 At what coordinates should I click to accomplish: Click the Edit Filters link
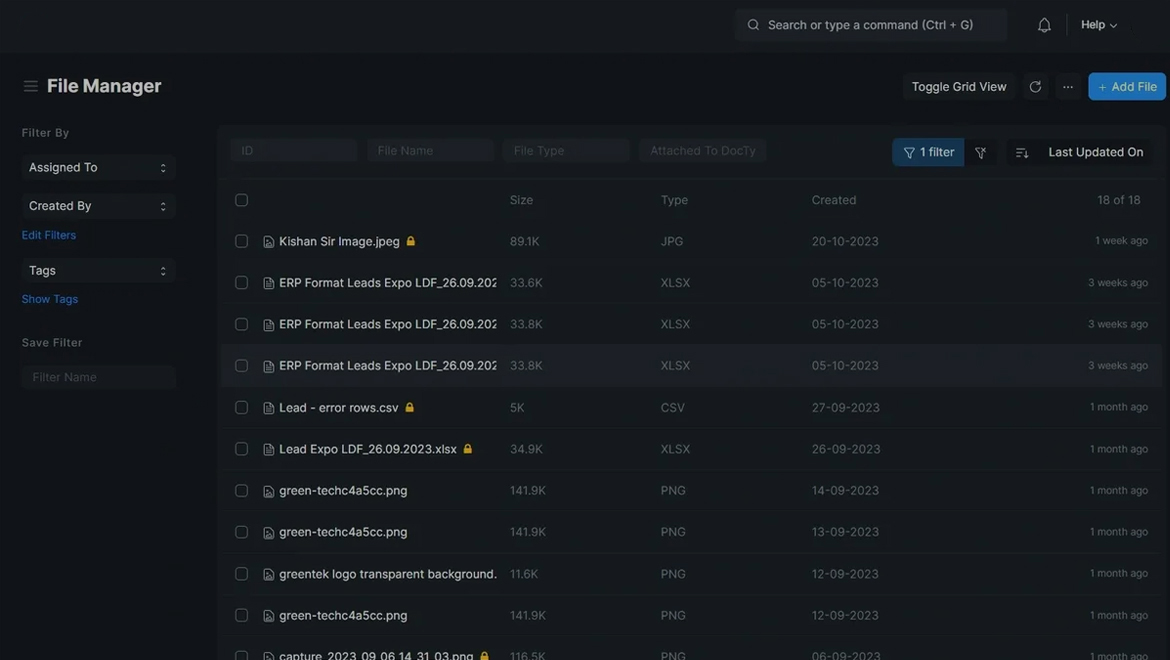point(49,235)
